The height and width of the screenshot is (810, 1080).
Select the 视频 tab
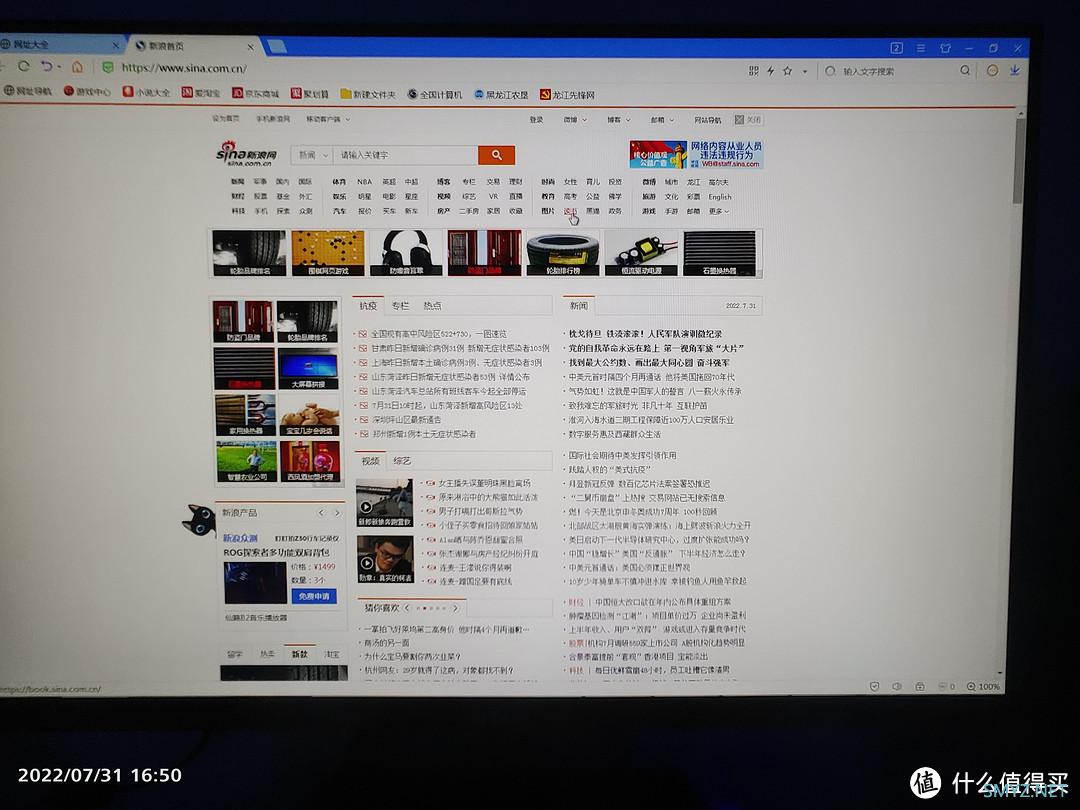[371, 461]
